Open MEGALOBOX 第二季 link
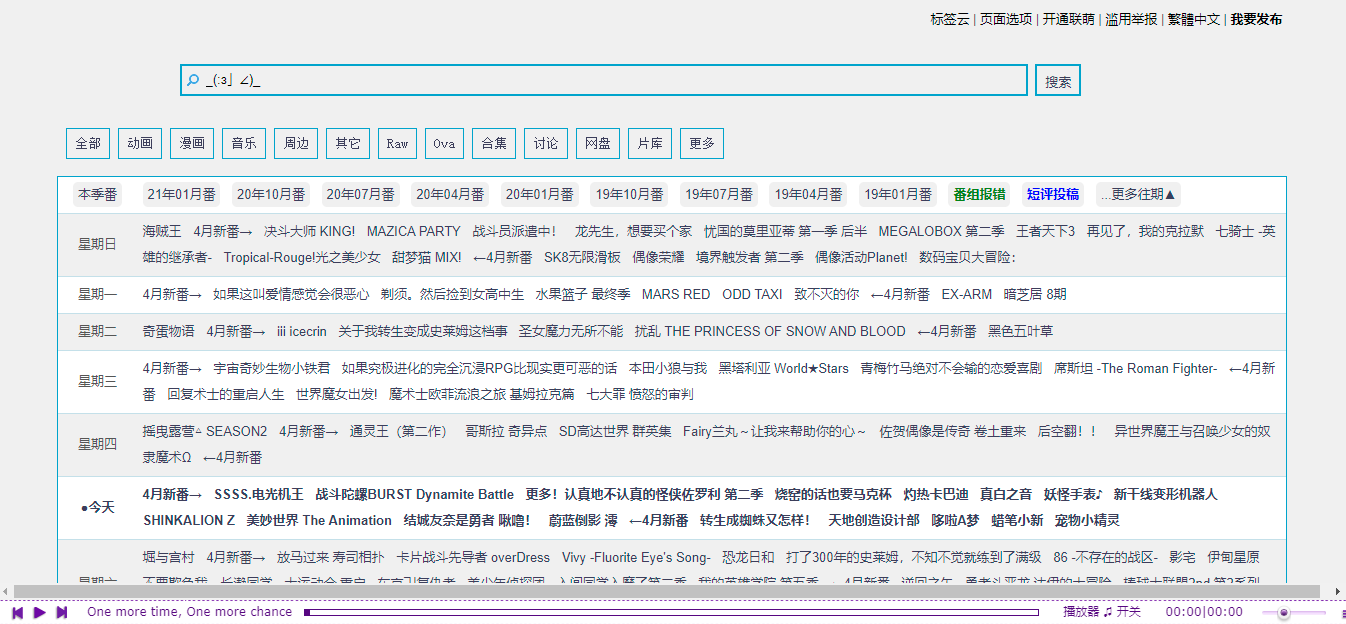 click(941, 231)
